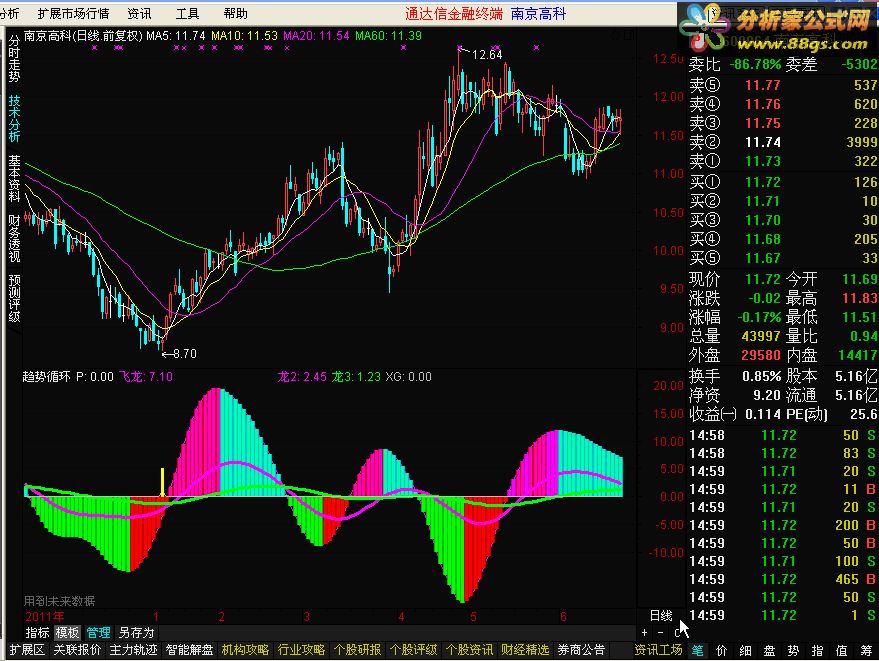
Task: Switch to 技术分析 side tab
Action: (x=14, y=118)
